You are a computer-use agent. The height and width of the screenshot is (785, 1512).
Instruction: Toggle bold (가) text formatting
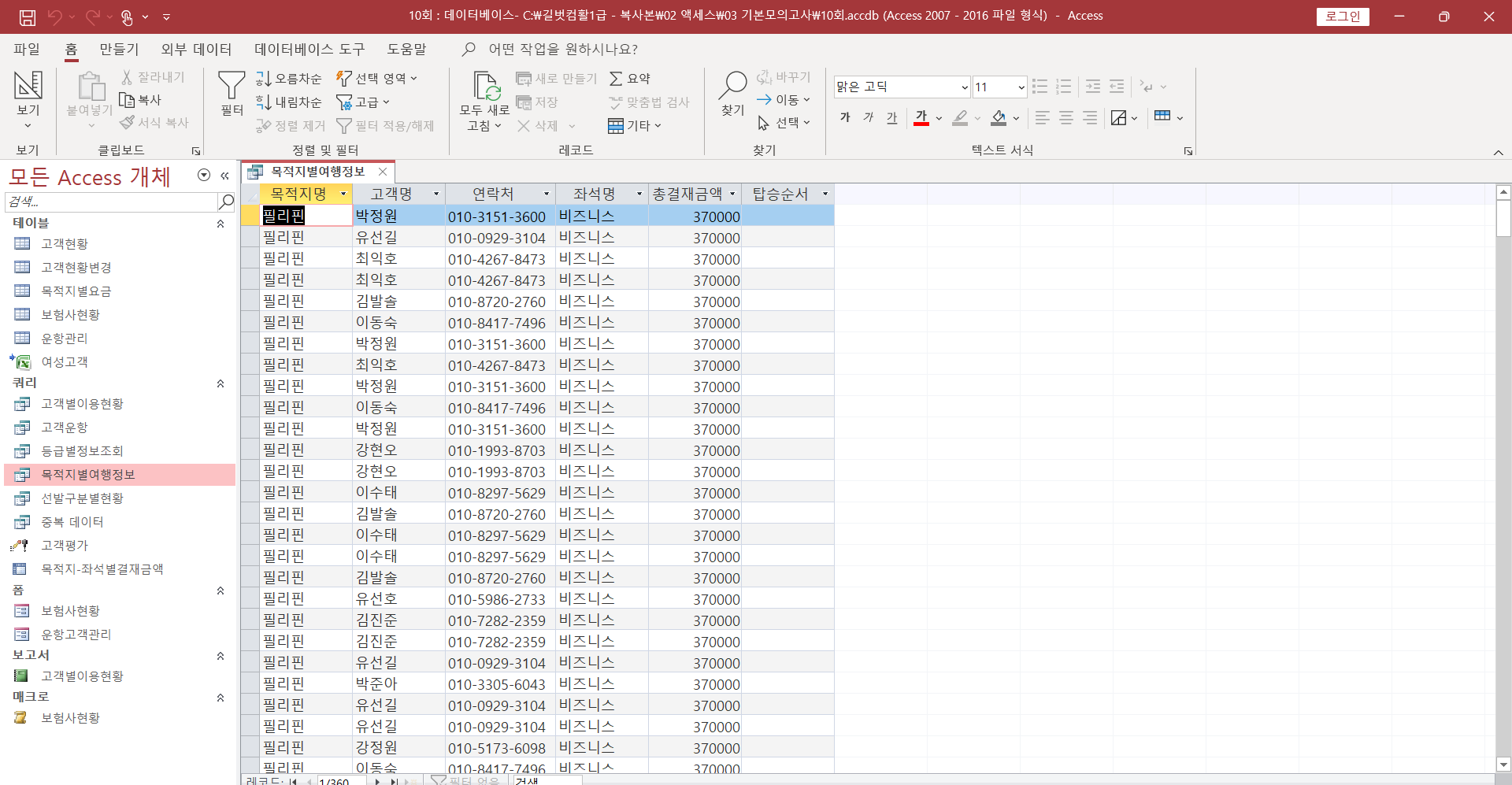845,118
